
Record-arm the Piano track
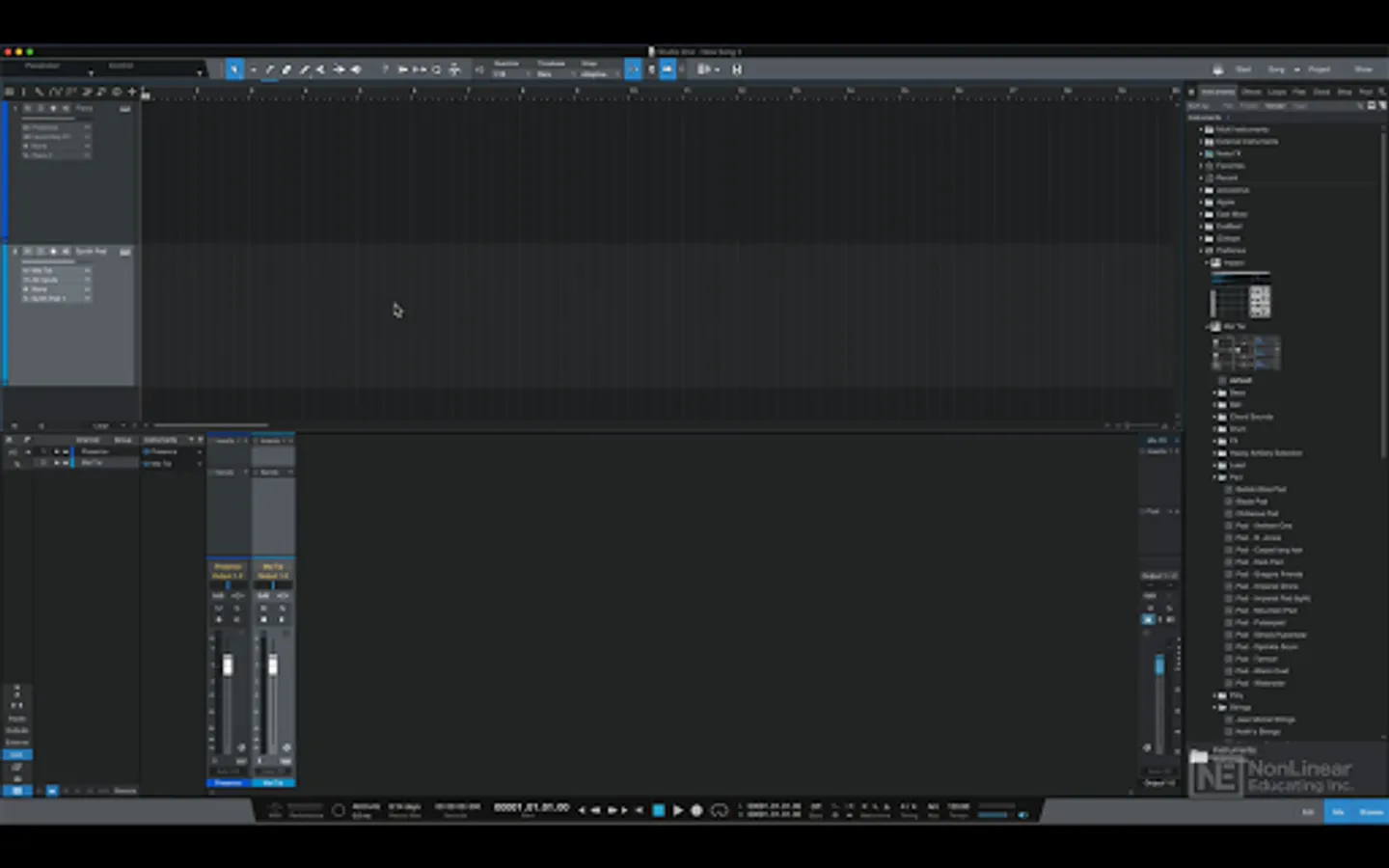[53, 109]
